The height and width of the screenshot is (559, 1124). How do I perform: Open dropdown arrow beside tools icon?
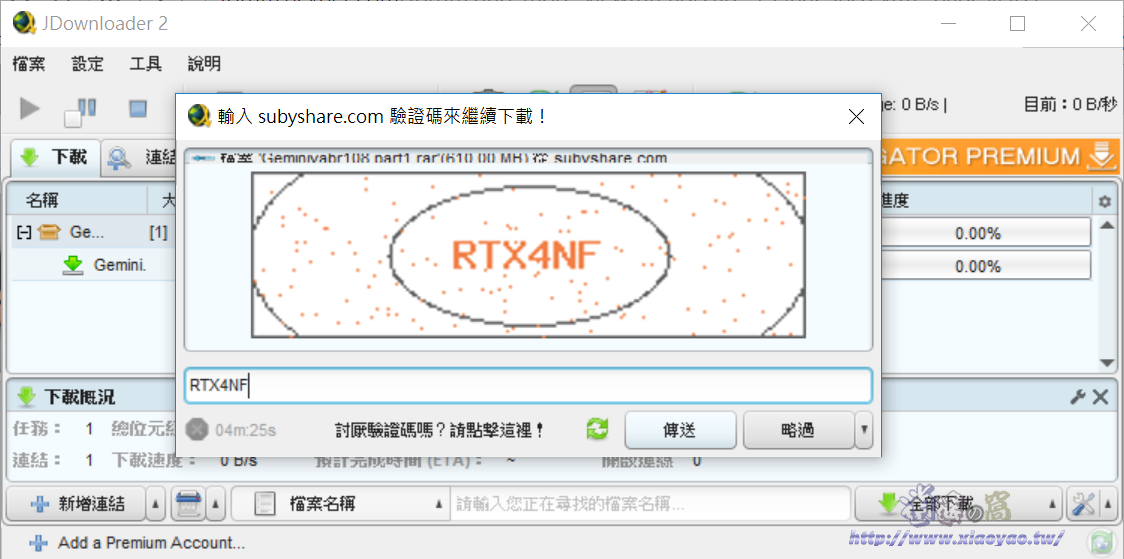click(1110, 505)
